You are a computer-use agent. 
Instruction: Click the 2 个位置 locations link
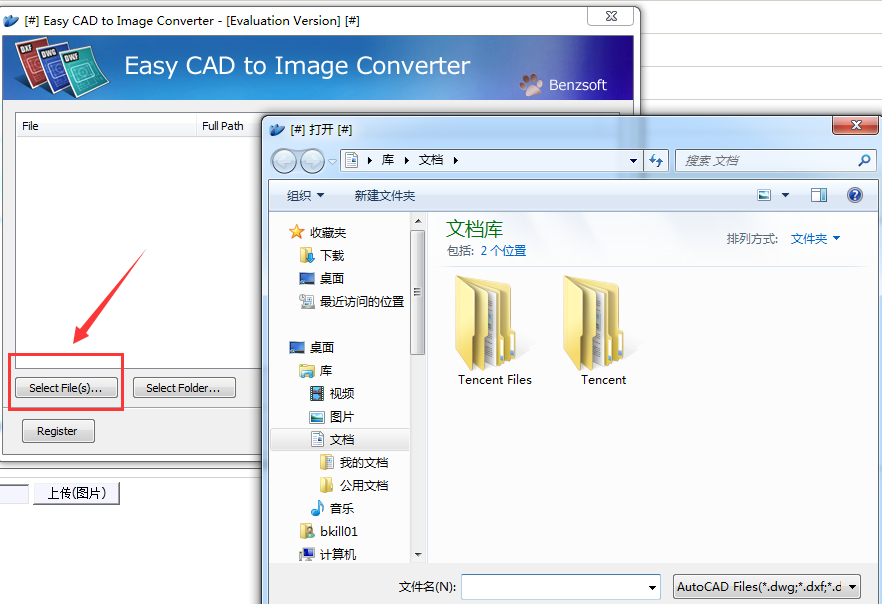(503, 251)
